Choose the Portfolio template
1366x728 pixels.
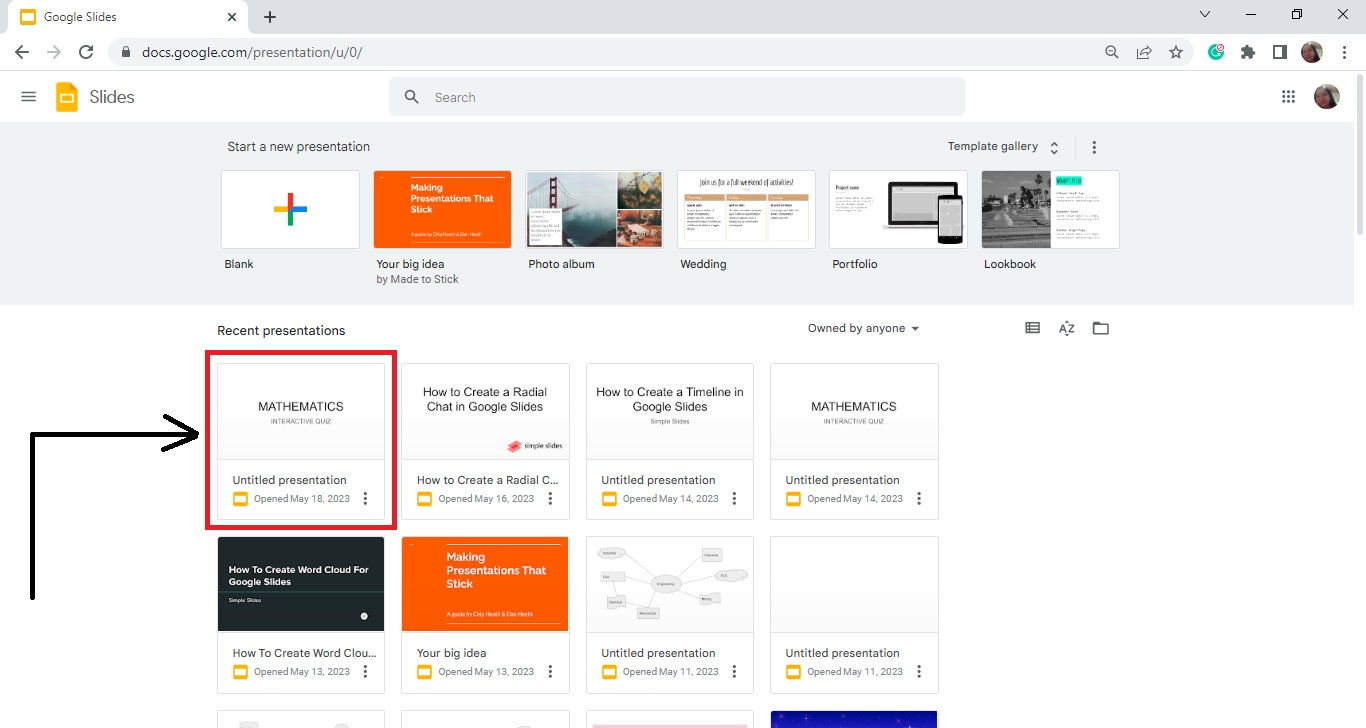pos(898,209)
